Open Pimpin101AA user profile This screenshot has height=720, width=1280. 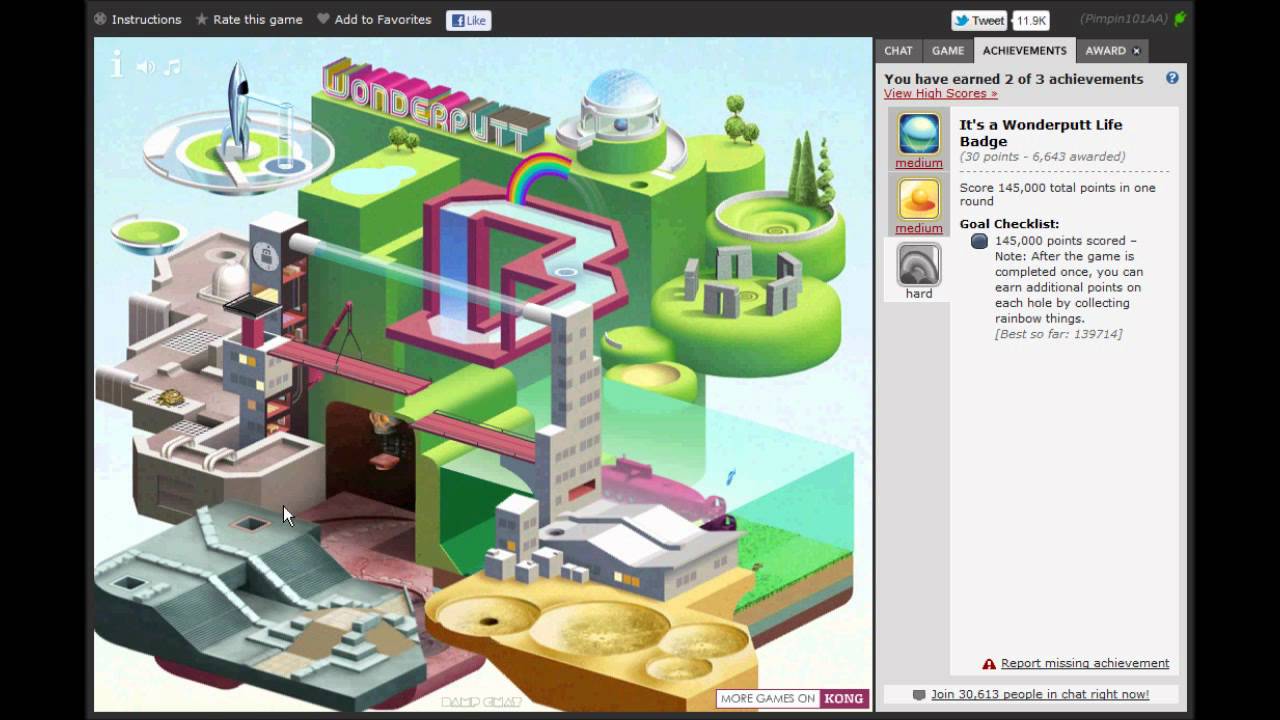tap(1125, 19)
